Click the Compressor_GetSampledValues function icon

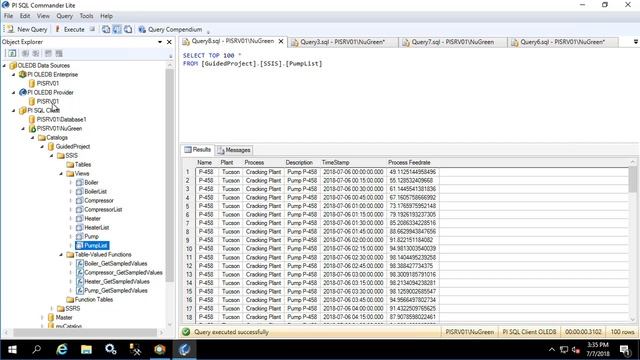(80, 273)
